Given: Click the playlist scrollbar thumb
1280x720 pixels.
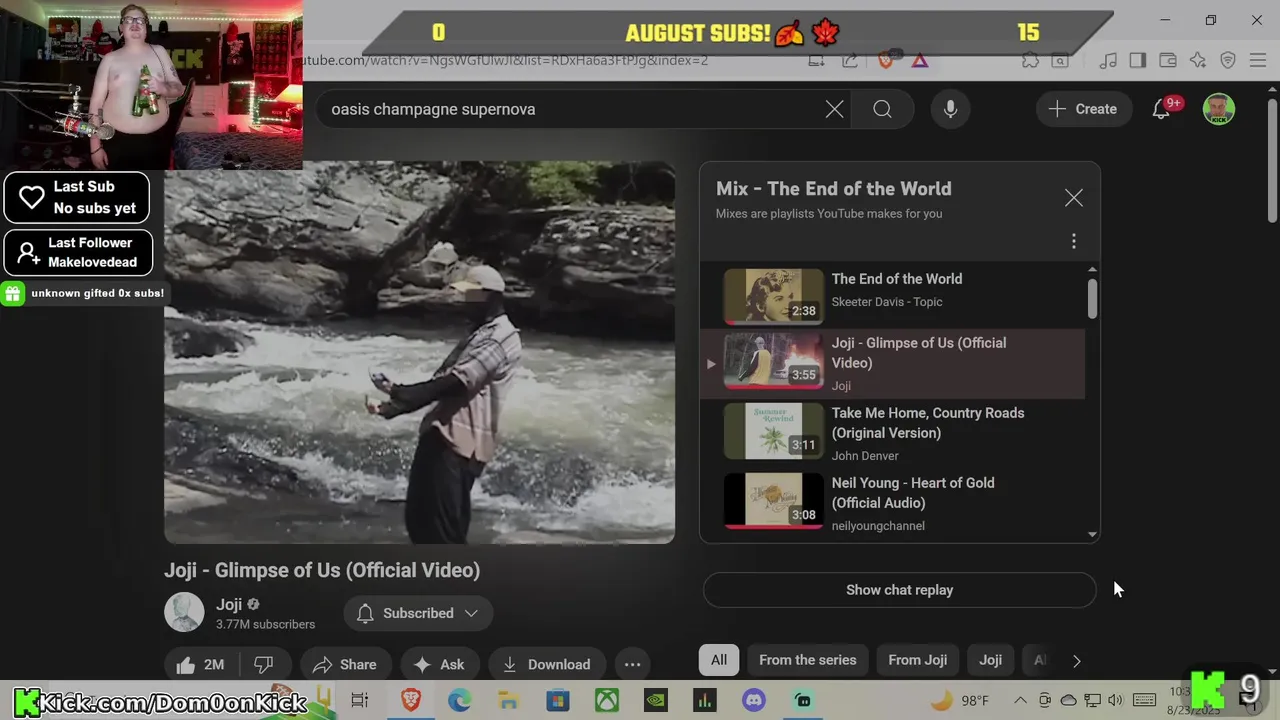Looking at the screenshot, I should click(1092, 298).
